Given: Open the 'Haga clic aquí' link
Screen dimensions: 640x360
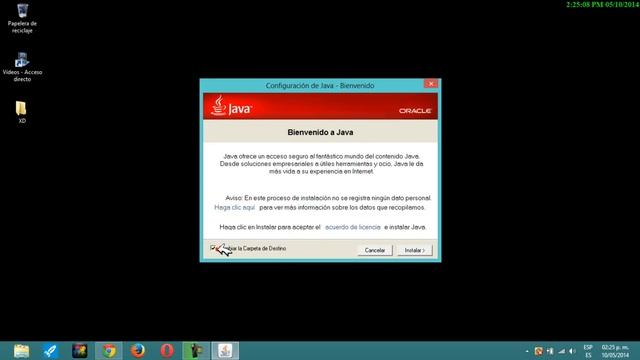Looking at the screenshot, I should [x=234, y=207].
